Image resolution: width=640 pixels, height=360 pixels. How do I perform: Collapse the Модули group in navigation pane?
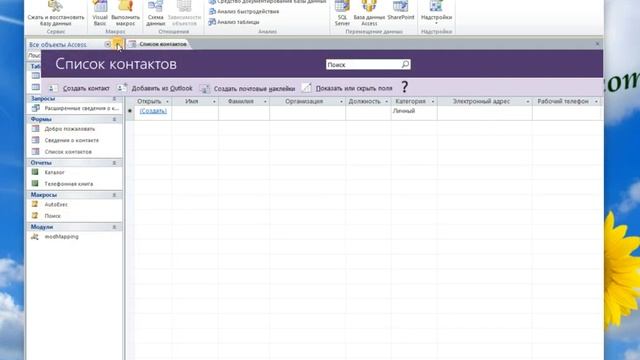115,227
